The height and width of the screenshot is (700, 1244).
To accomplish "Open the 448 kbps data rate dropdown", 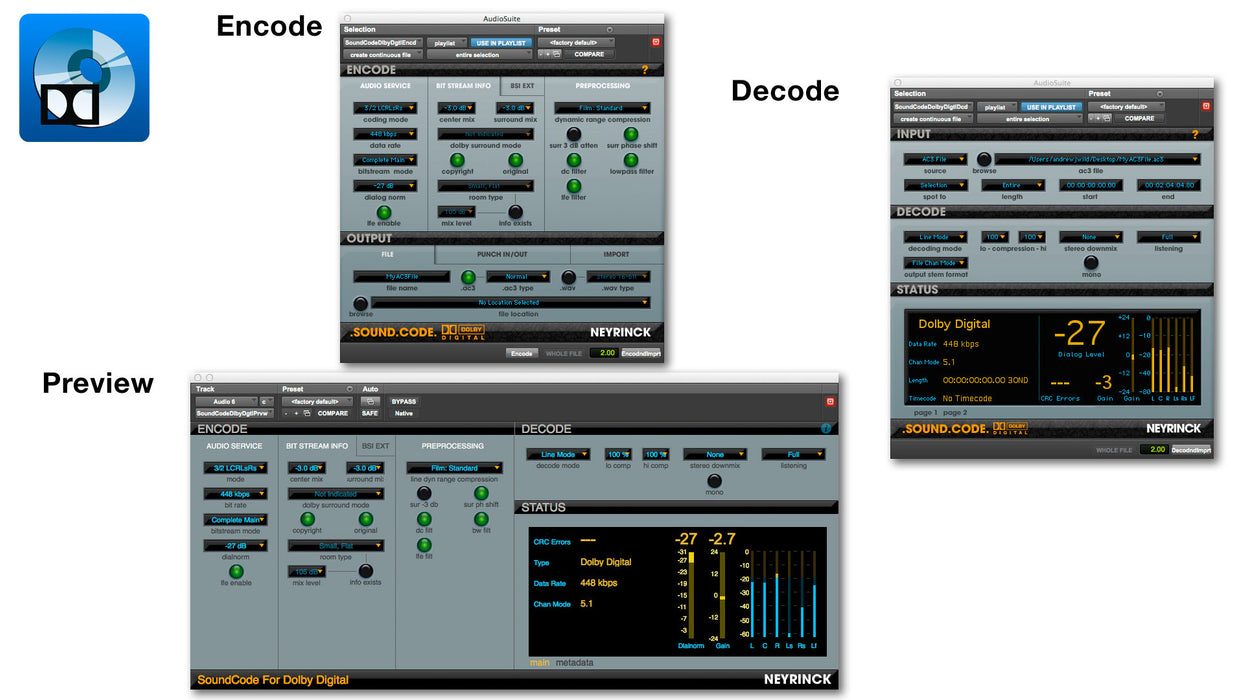I will pyautogui.click(x=384, y=134).
